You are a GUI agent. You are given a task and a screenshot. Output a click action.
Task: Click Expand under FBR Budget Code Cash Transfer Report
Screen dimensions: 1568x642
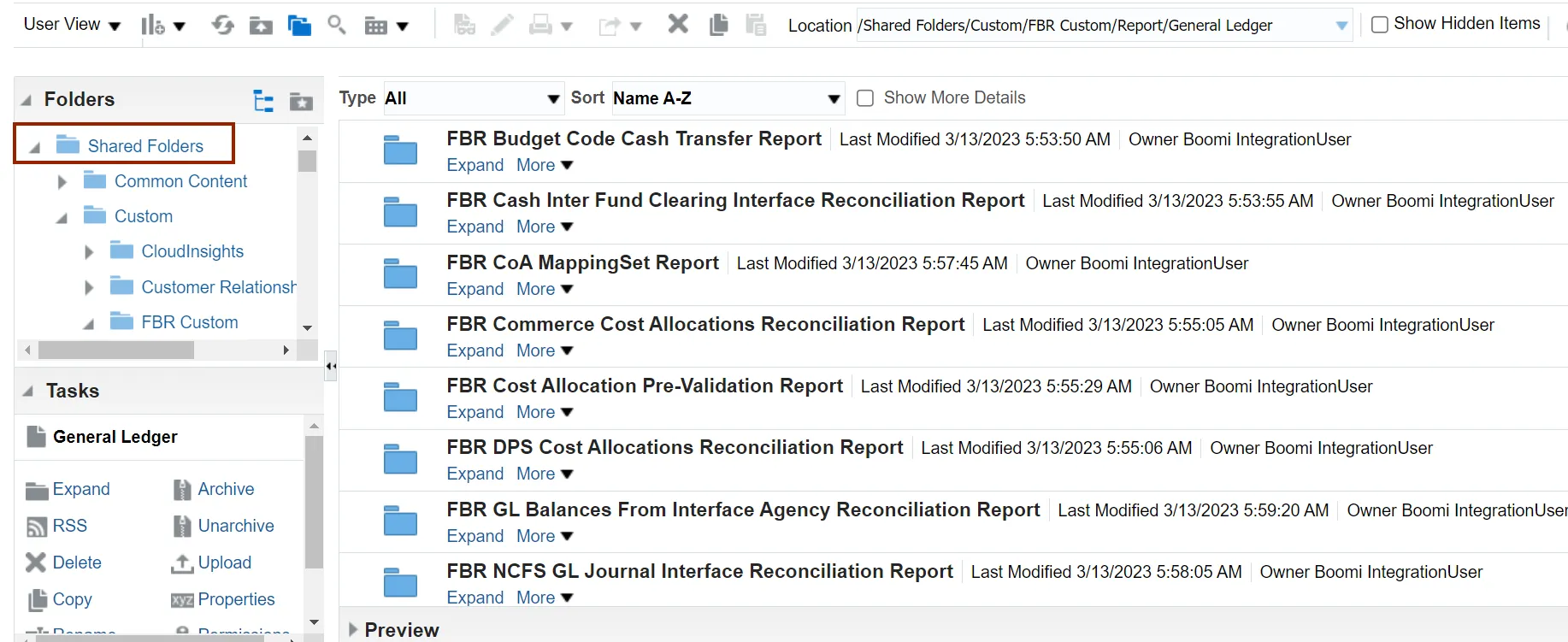(x=475, y=166)
